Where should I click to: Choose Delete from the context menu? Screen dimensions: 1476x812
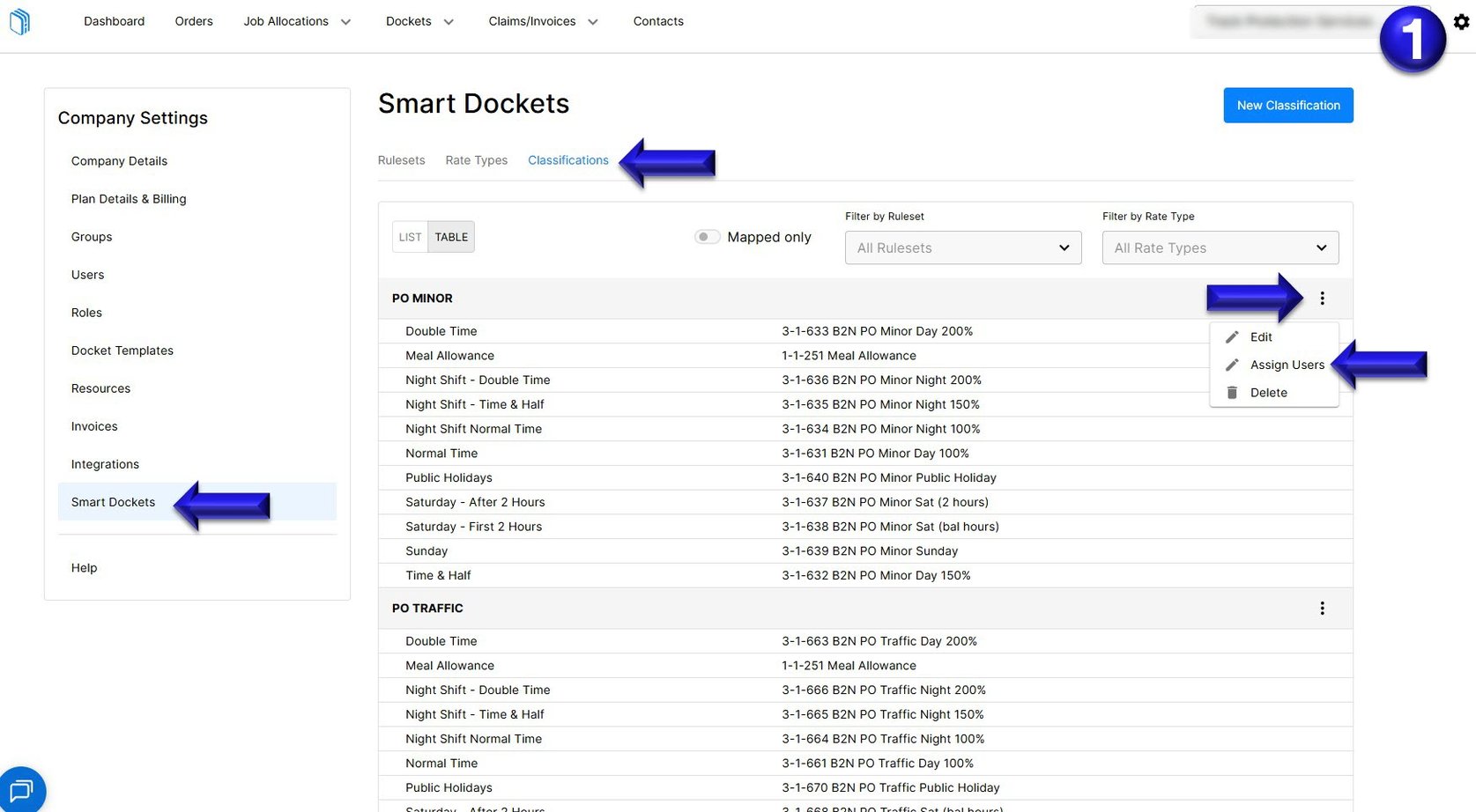pos(1274,393)
